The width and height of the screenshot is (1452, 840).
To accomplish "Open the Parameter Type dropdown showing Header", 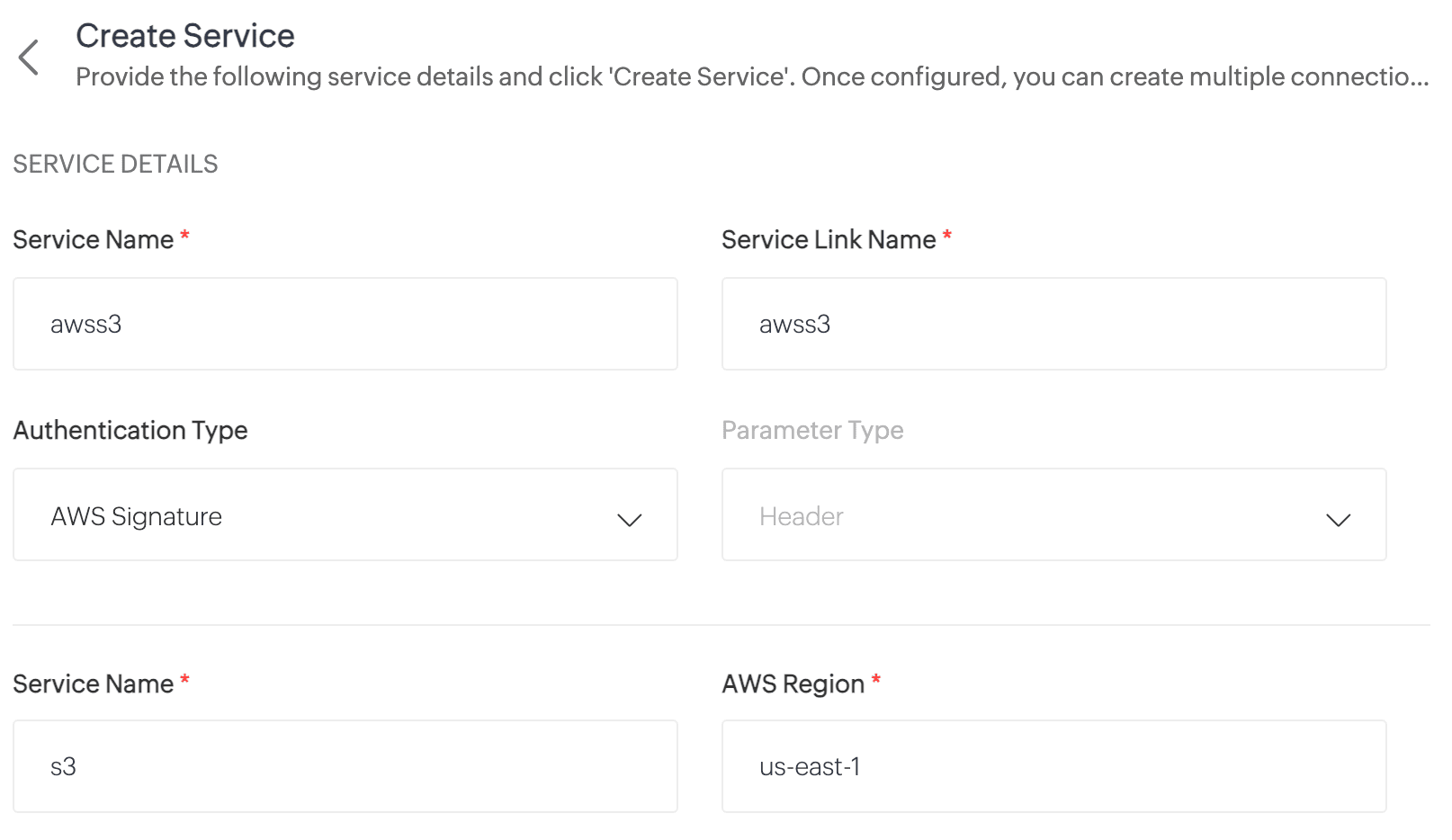I will point(1053,514).
